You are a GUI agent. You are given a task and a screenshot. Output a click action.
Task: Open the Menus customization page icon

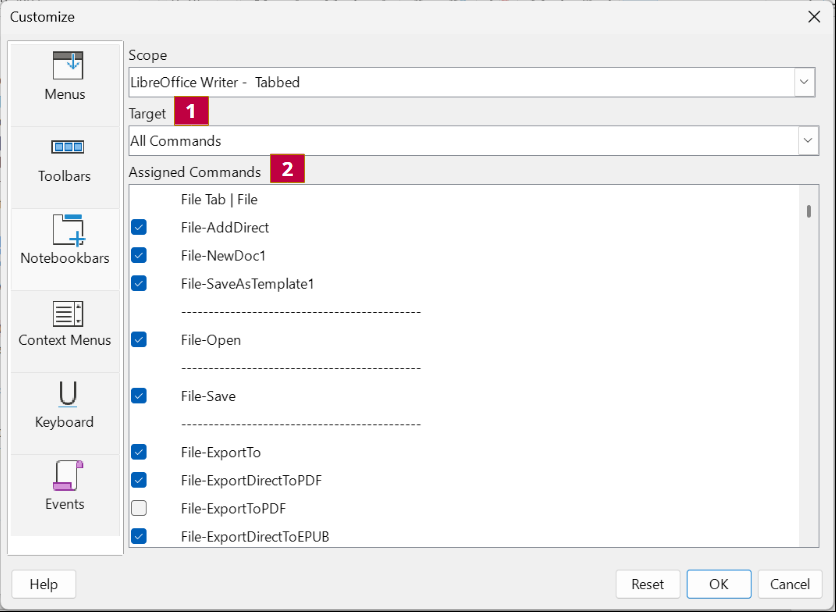[x=68, y=66]
